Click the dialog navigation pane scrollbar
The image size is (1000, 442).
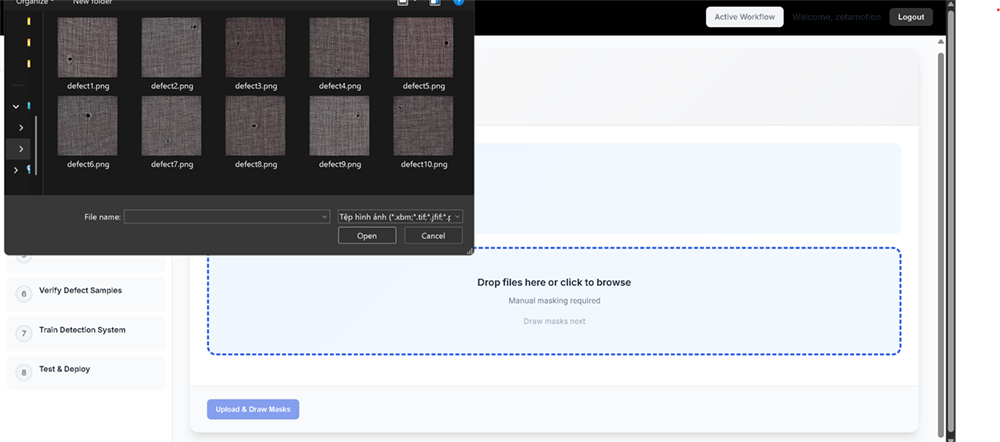click(x=36, y=145)
